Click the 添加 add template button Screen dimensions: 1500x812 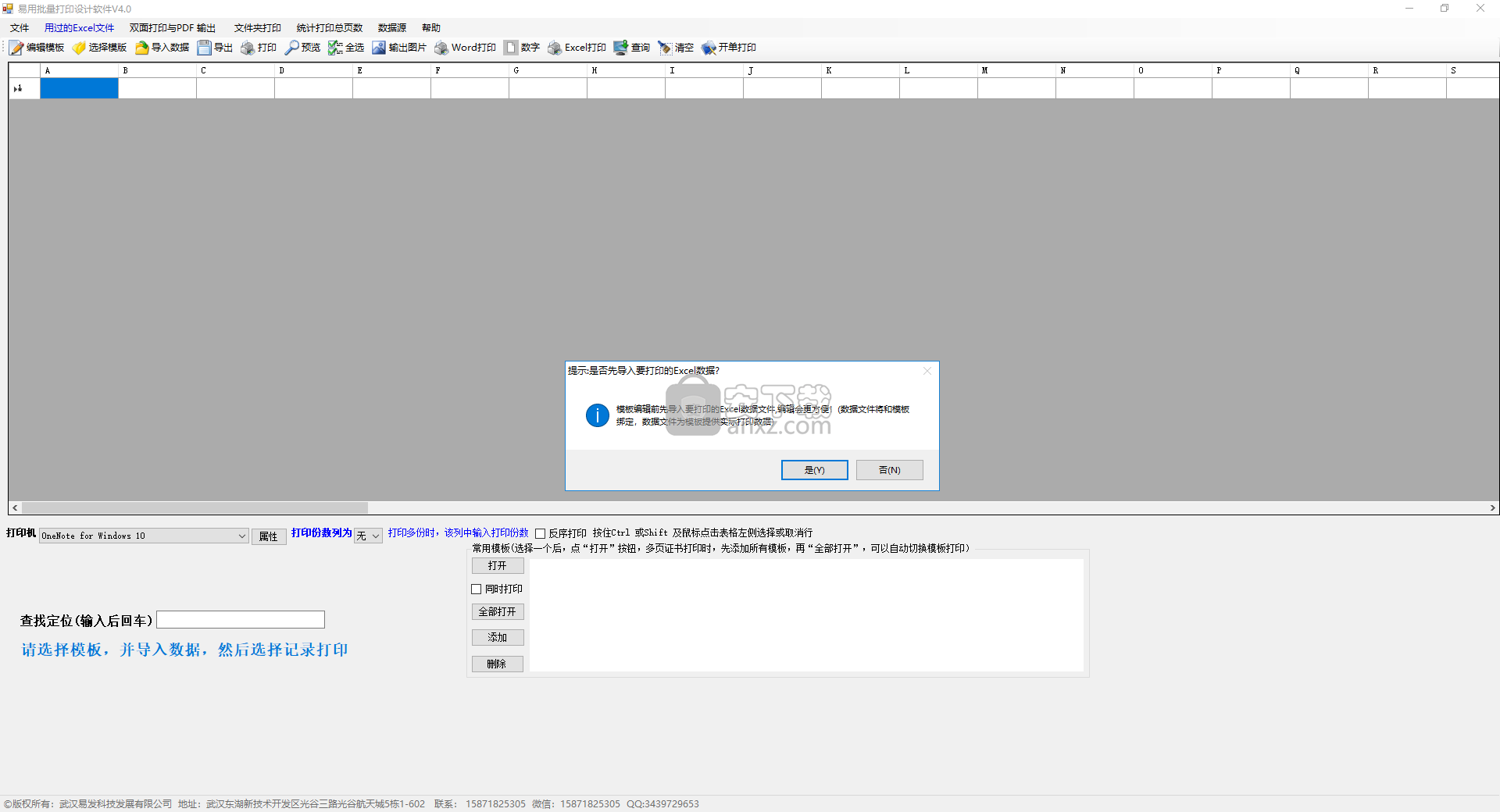[x=497, y=637]
